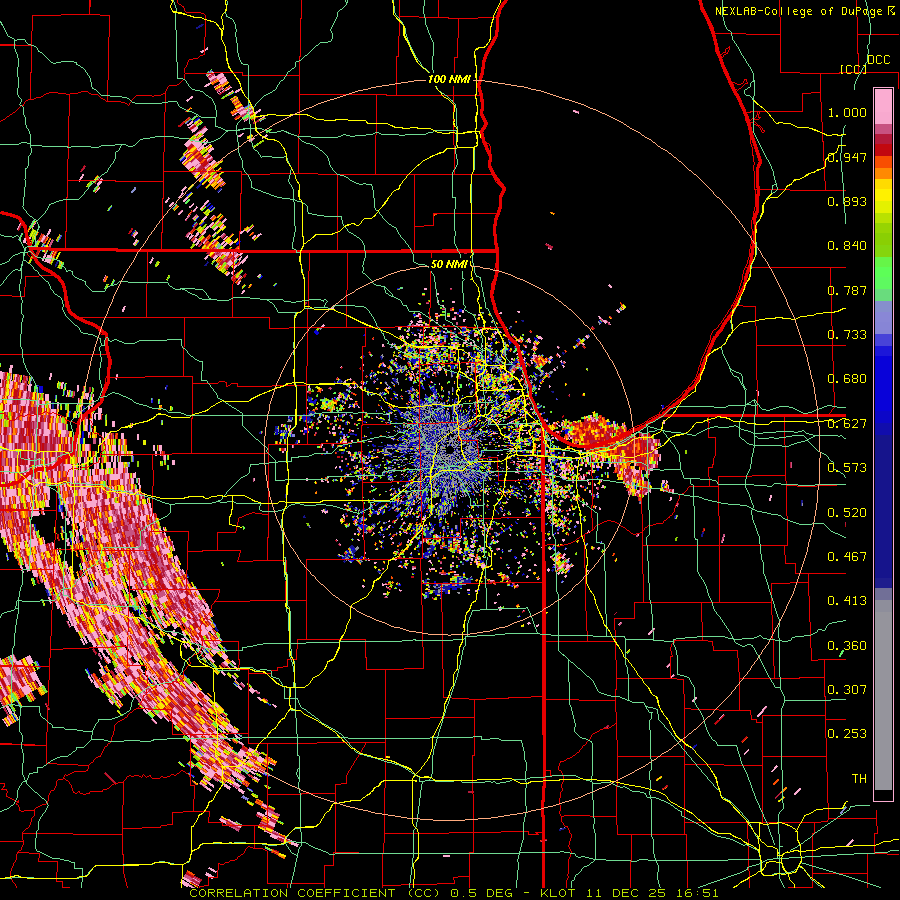Image resolution: width=900 pixels, height=900 pixels.
Task: Click the 100 NMI range ring label
Action: click(x=448, y=79)
